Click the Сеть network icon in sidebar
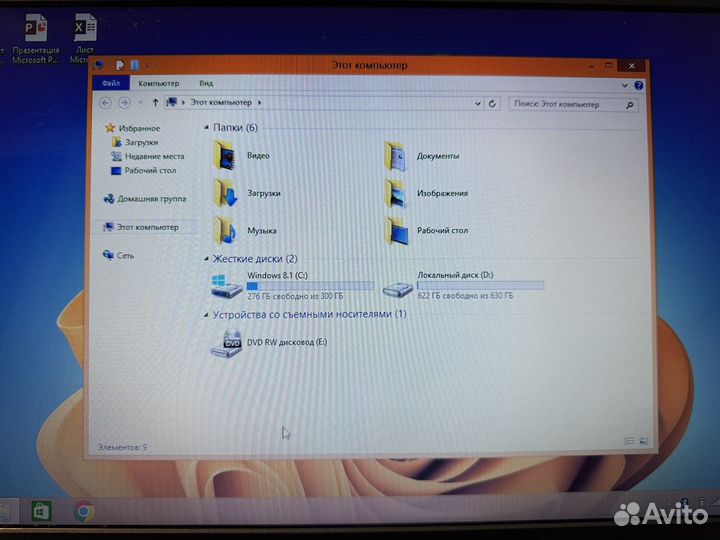 [108, 255]
